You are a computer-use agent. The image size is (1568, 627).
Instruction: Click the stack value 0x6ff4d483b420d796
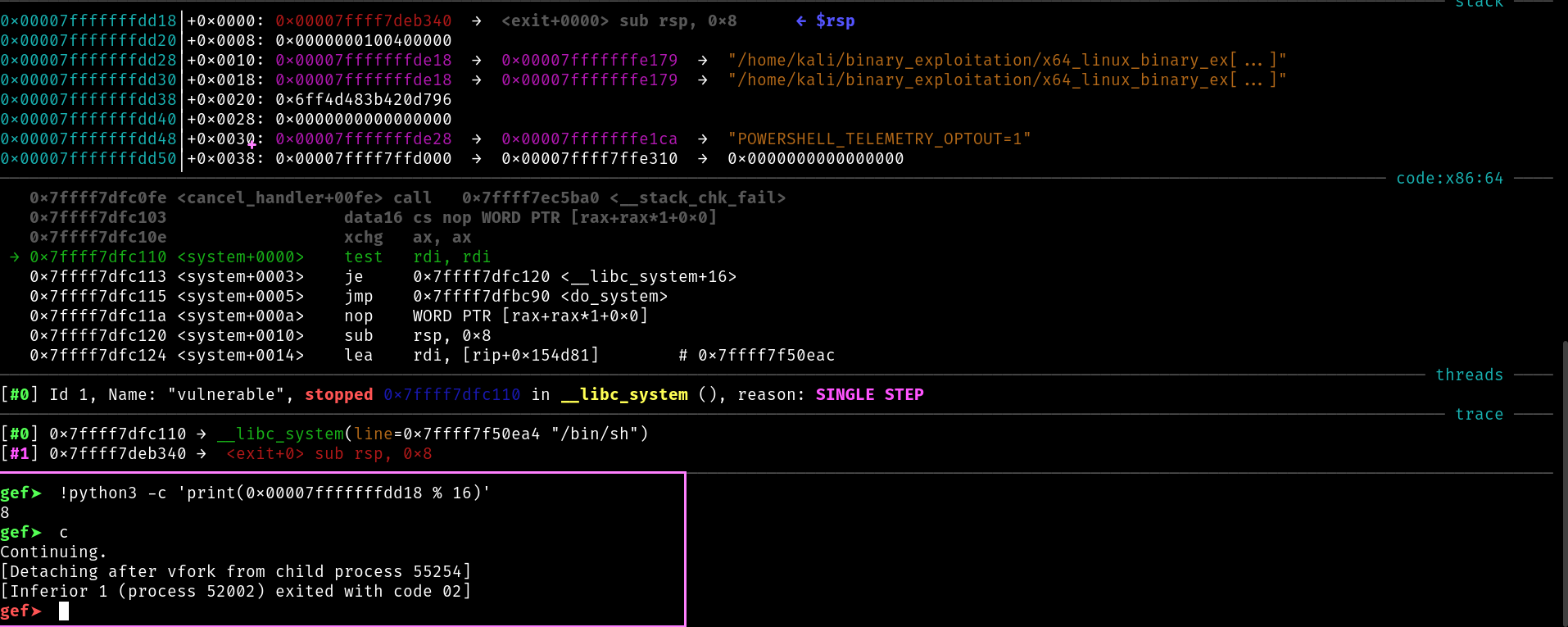click(363, 100)
